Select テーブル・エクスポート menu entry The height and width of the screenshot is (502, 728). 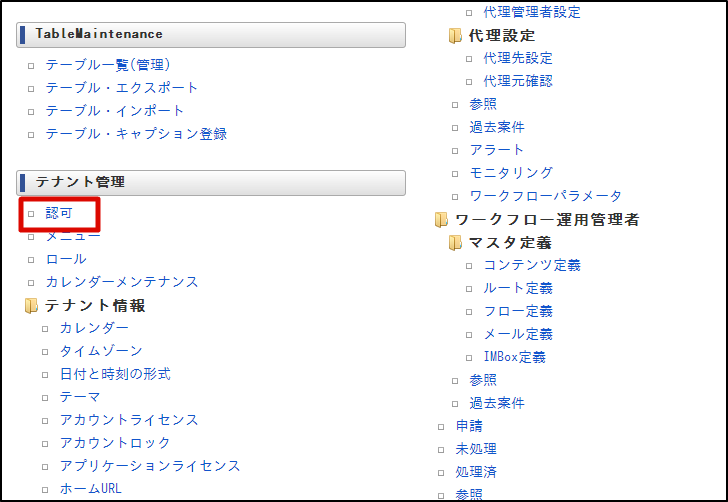click(x=122, y=88)
